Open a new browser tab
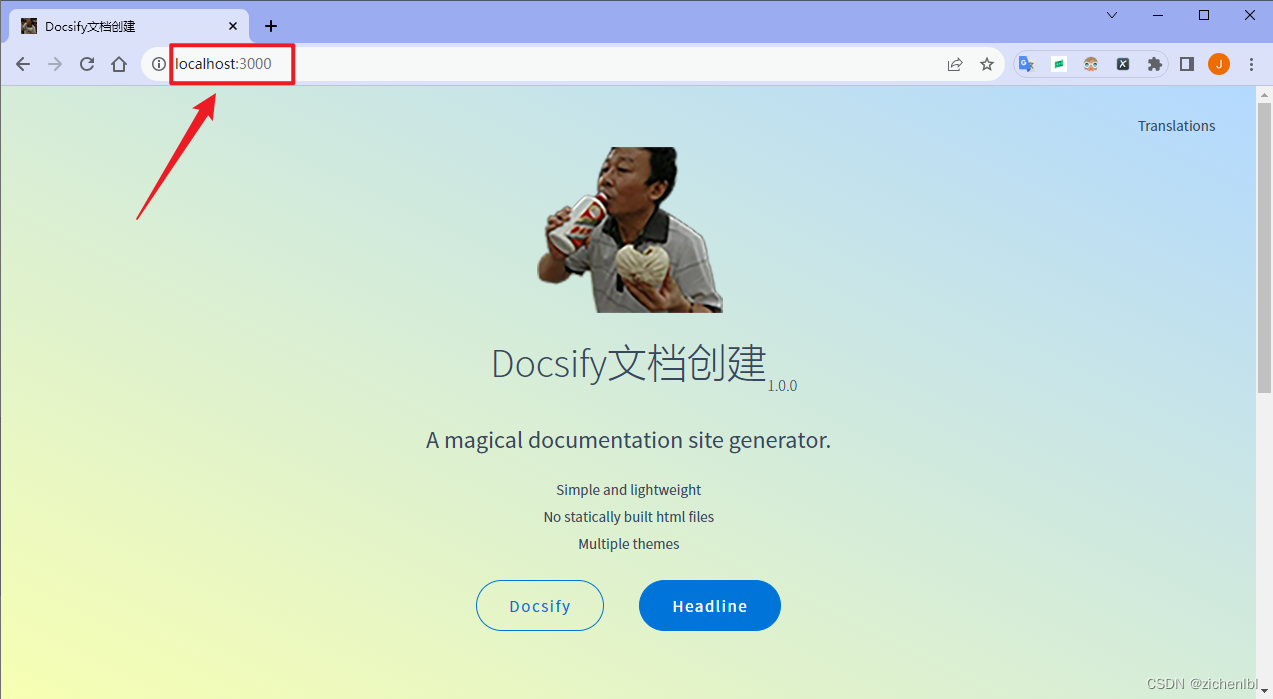The image size is (1273, 699). (x=271, y=26)
